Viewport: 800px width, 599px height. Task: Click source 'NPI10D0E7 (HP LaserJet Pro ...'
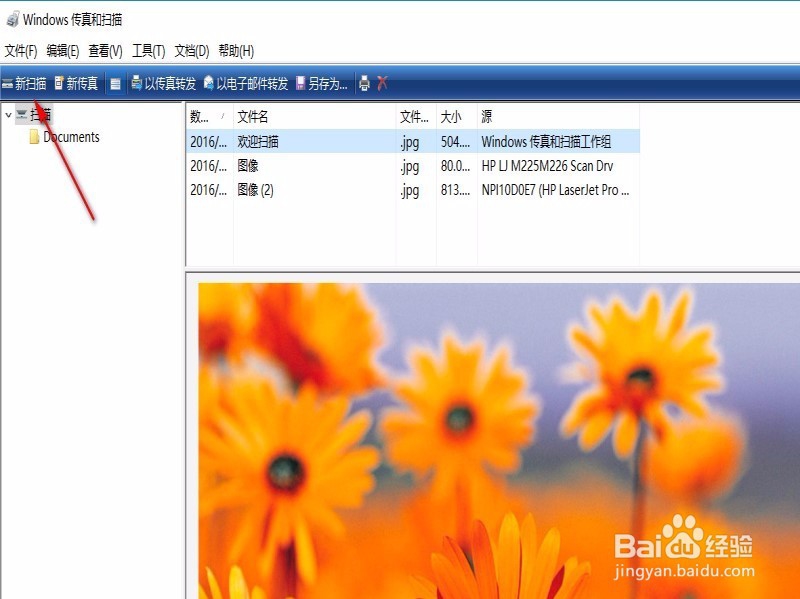click(555, 190)
